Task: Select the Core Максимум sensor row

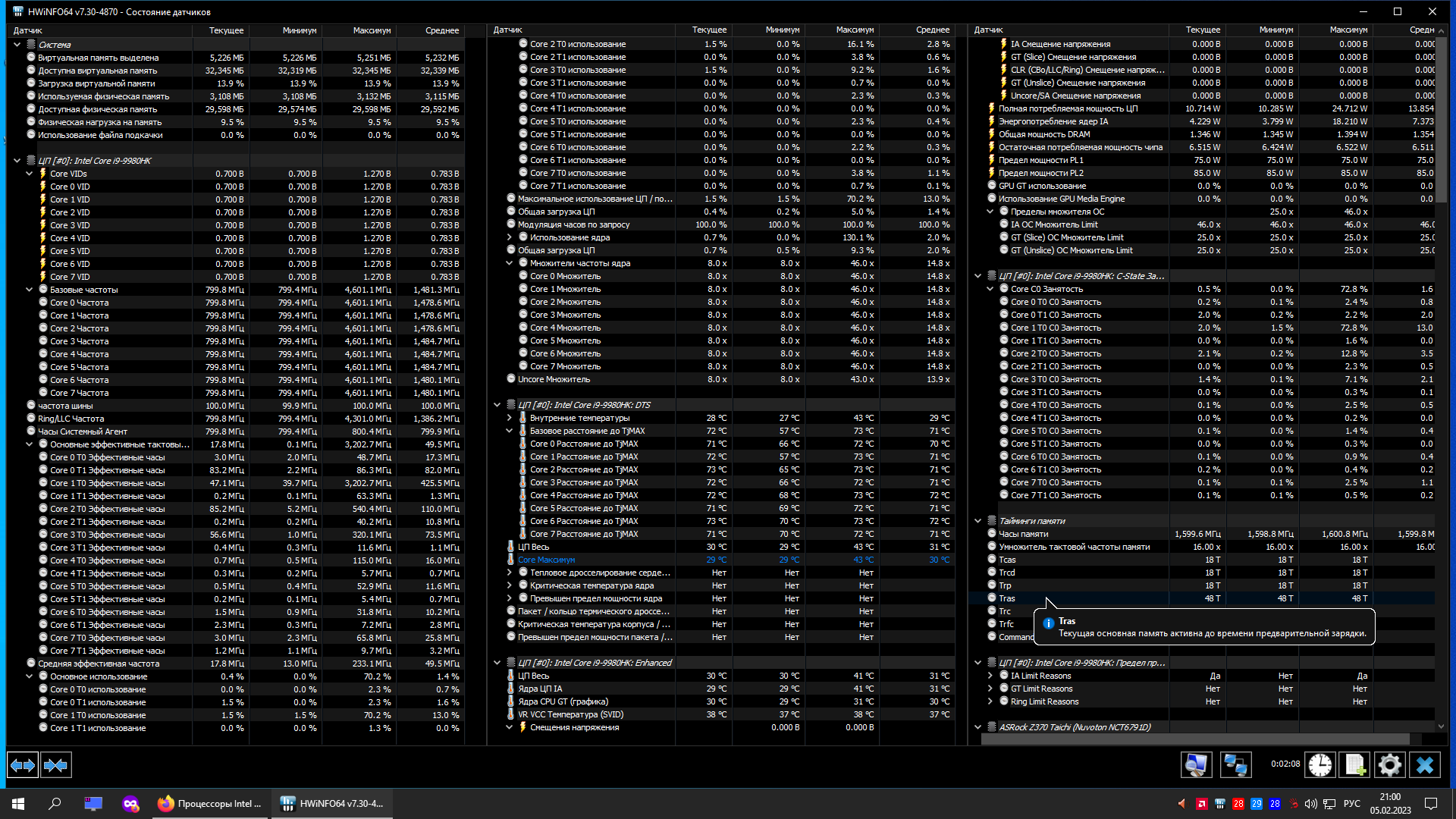Action: pos(546,560)
